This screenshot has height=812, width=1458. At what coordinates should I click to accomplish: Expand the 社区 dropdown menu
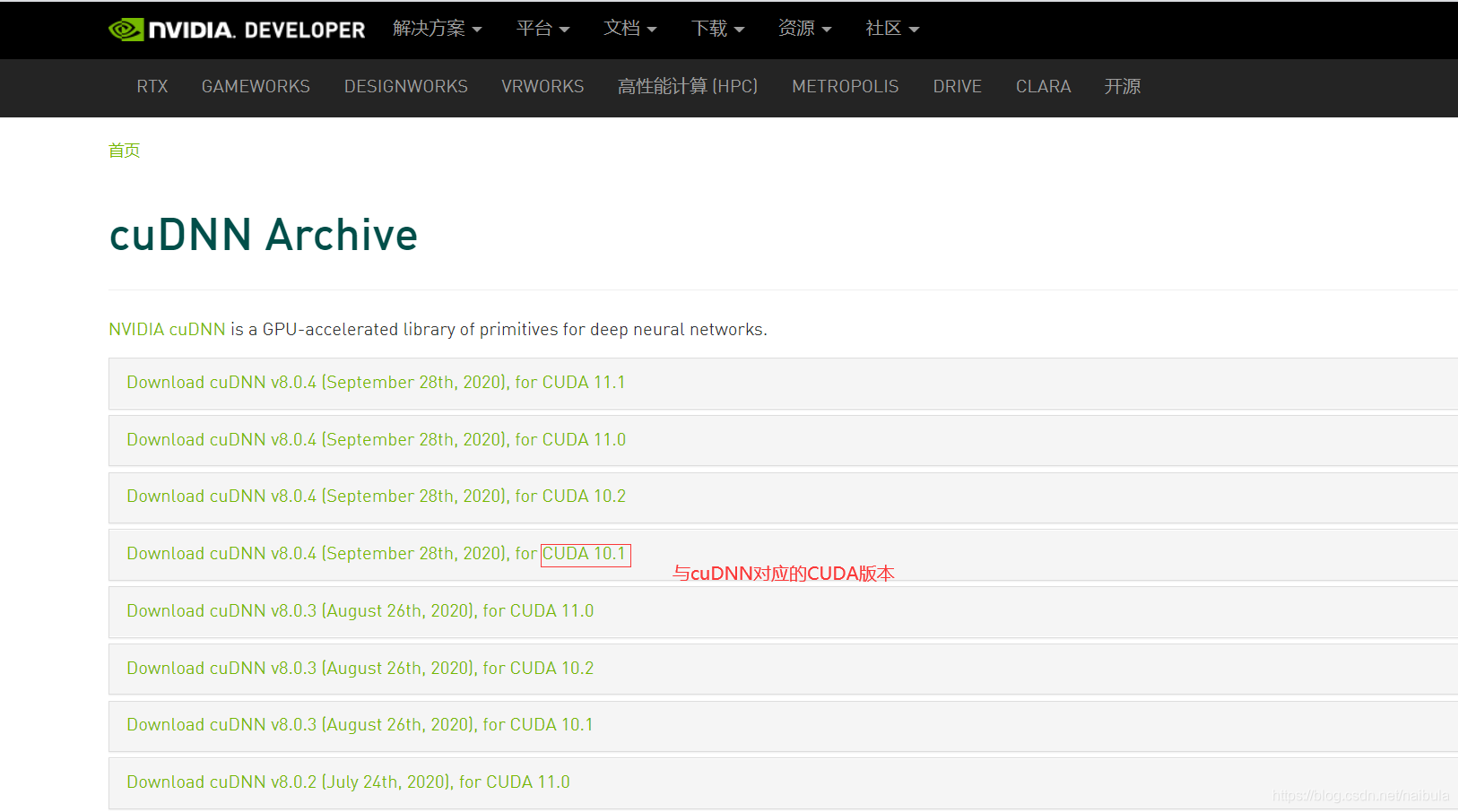click(892, 29)
